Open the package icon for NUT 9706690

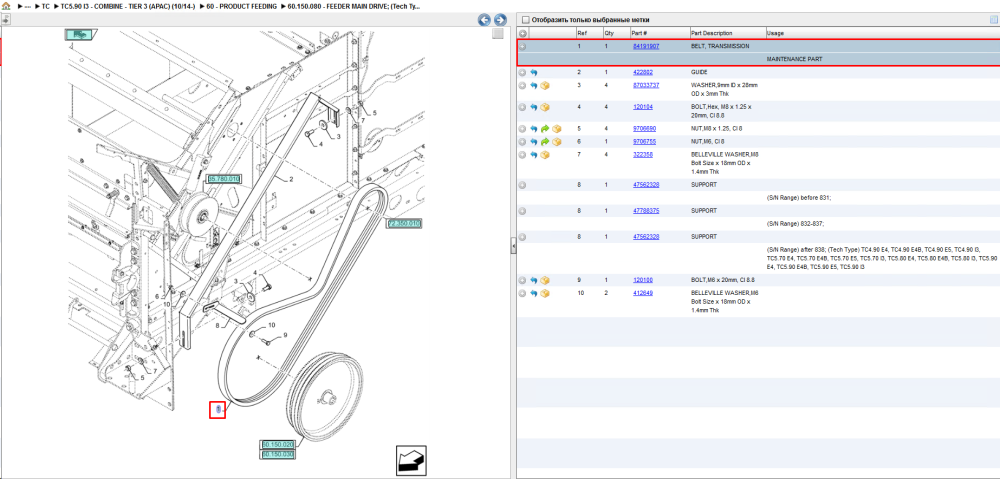557,129
